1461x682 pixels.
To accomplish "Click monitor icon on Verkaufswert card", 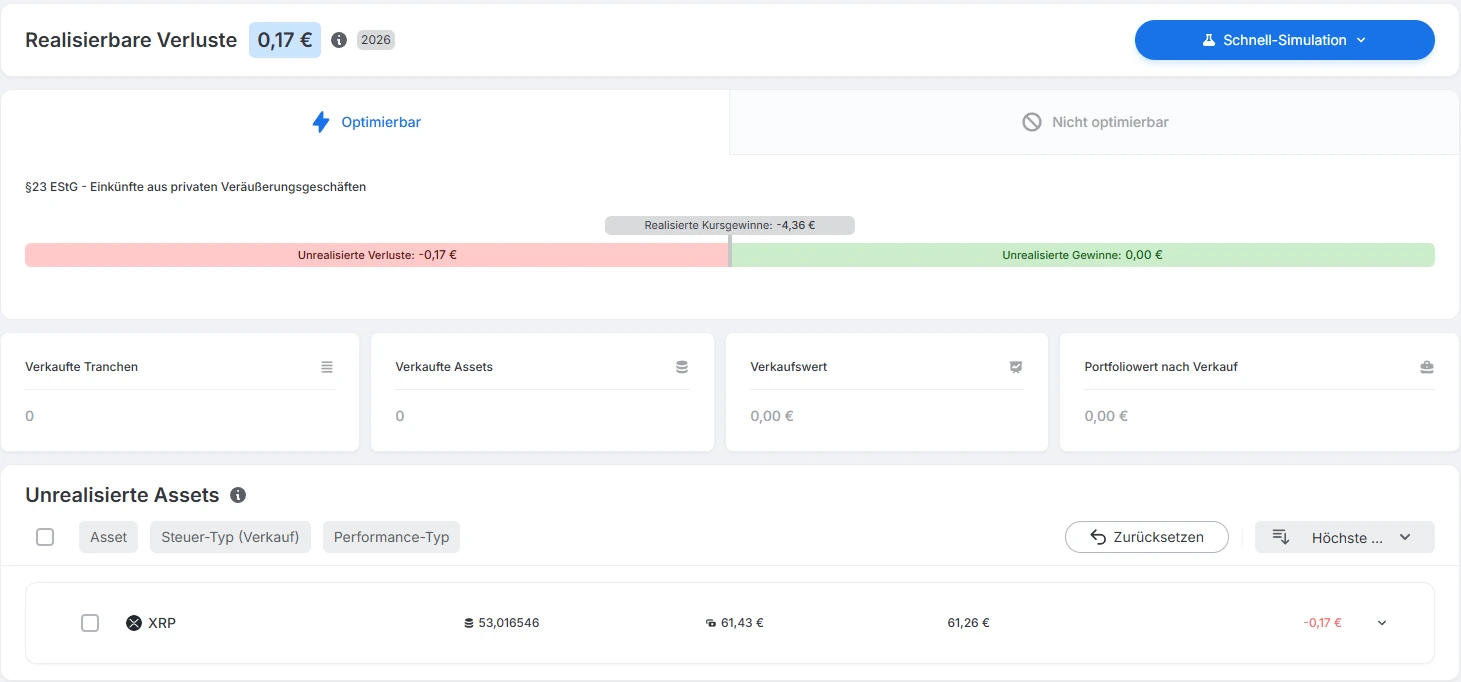I will 1016,367.
